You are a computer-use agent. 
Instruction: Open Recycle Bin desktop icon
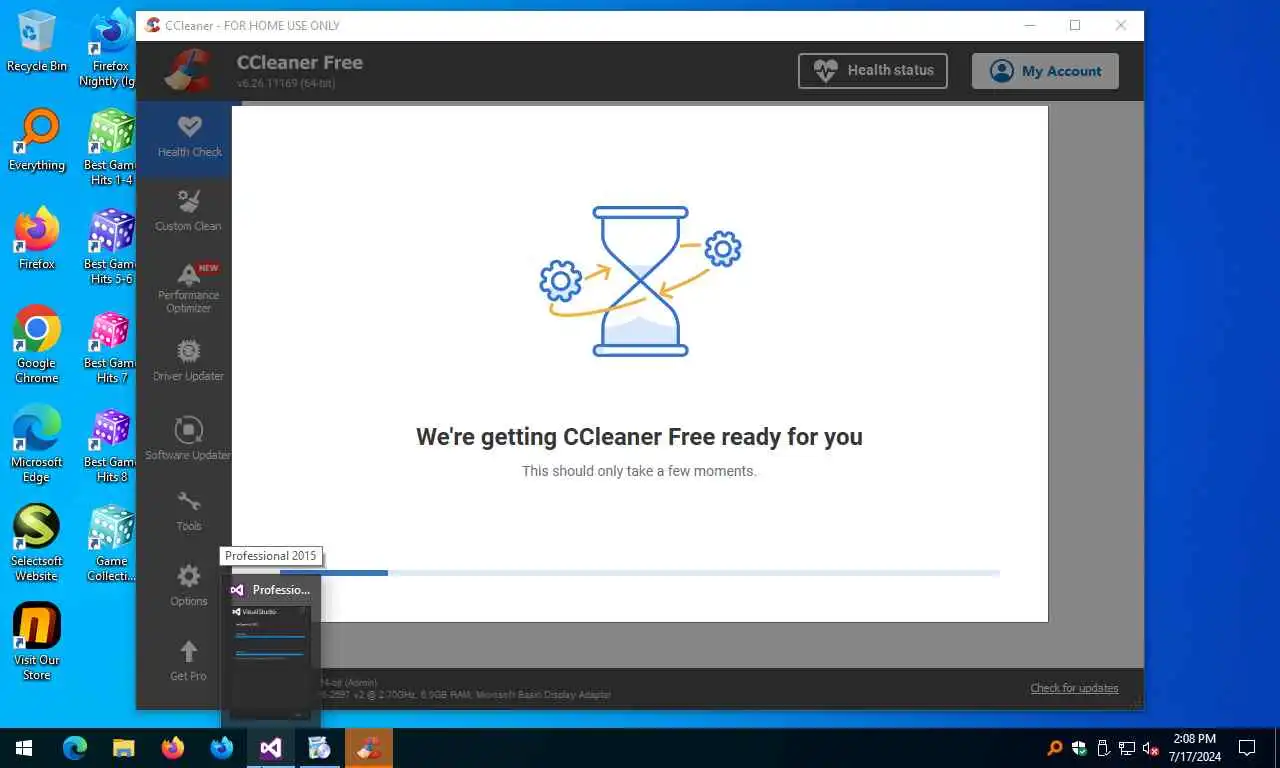[x=37, y=42]
